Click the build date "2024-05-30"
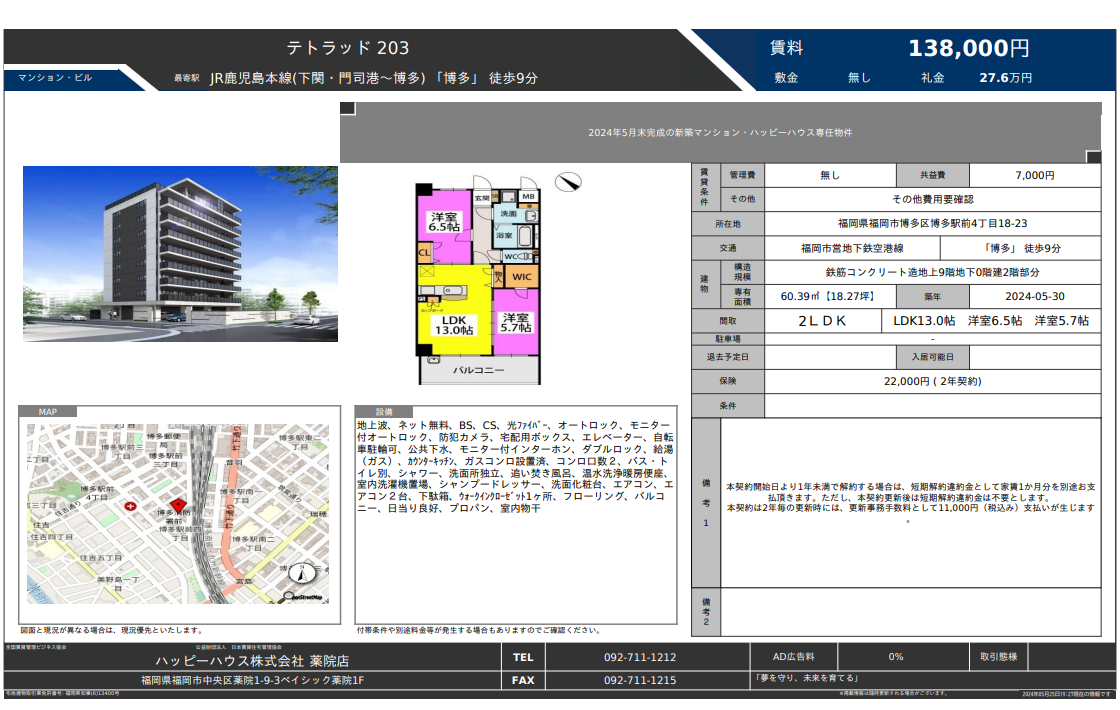Screen dimensions: 1120x710 1035,296
